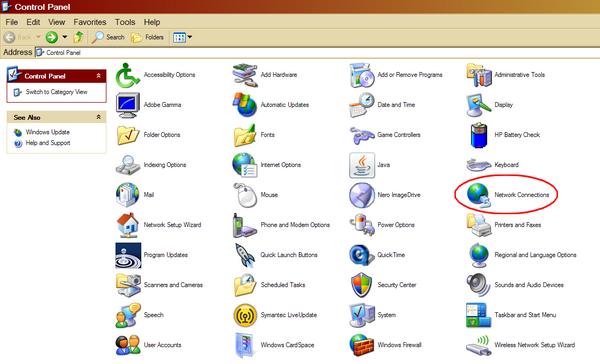Screen dimensions: 600x364
Task: Collapse the See Also sidebar section
Action: pyautogui.click(x=98, y=117)
